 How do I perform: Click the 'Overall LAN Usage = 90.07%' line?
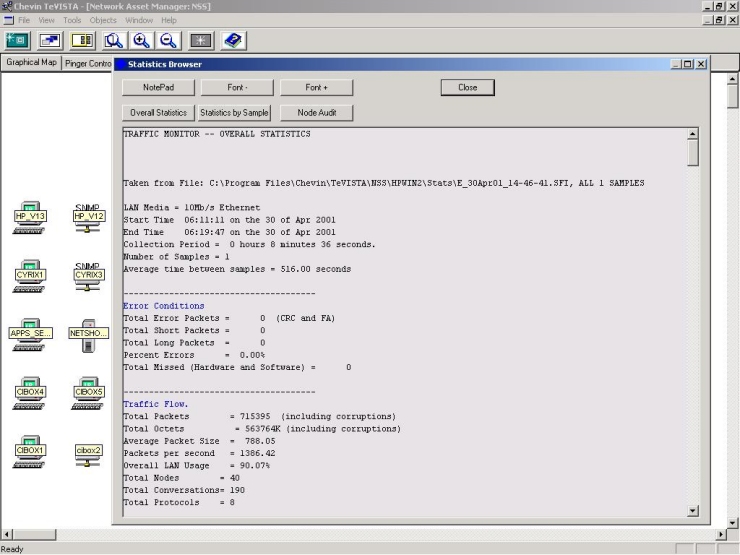(x=197, y=465)
